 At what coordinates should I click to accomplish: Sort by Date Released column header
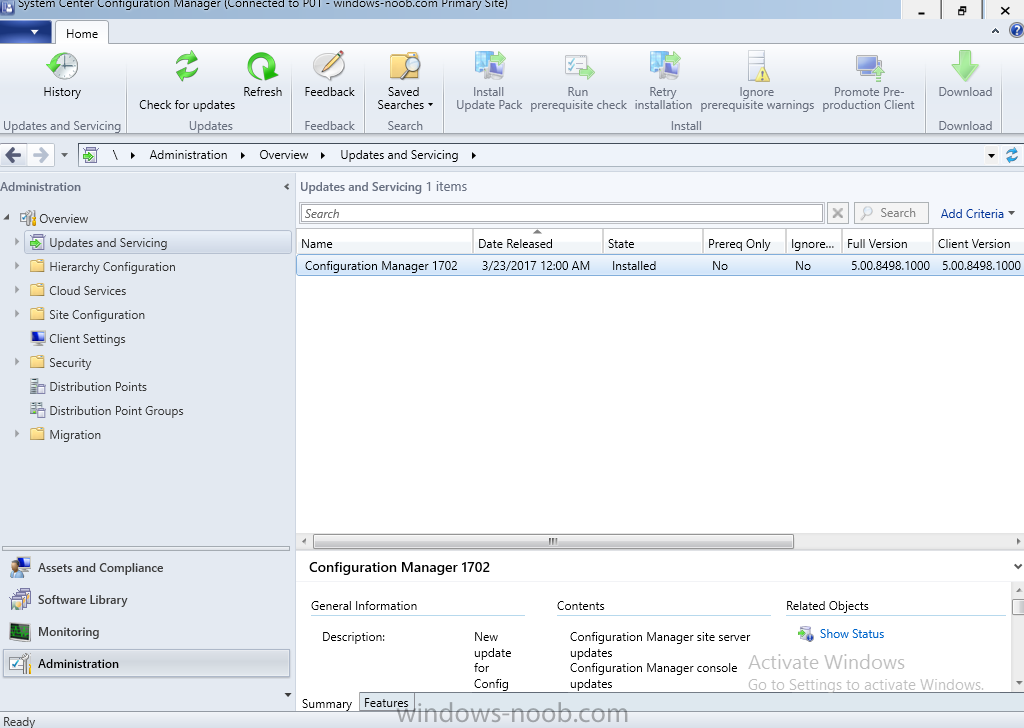(x=537, y=243)
